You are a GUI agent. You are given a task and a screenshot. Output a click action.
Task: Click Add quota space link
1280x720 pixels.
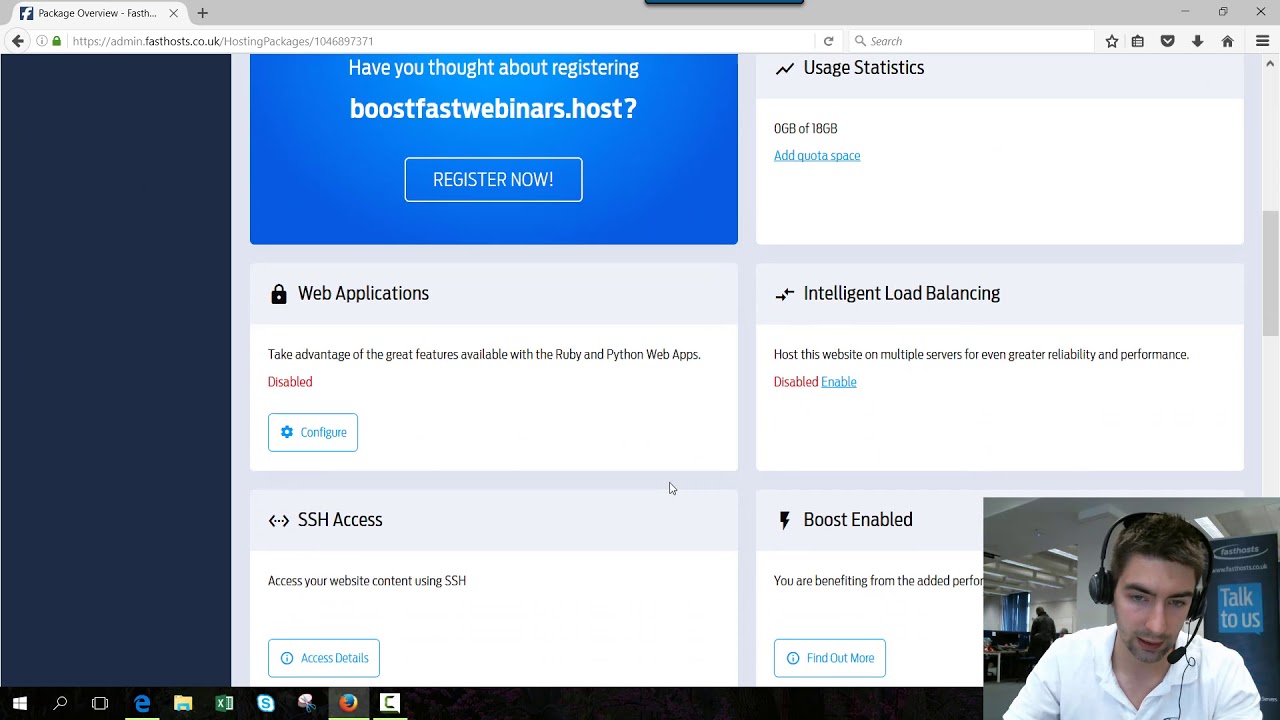point(817,155)
